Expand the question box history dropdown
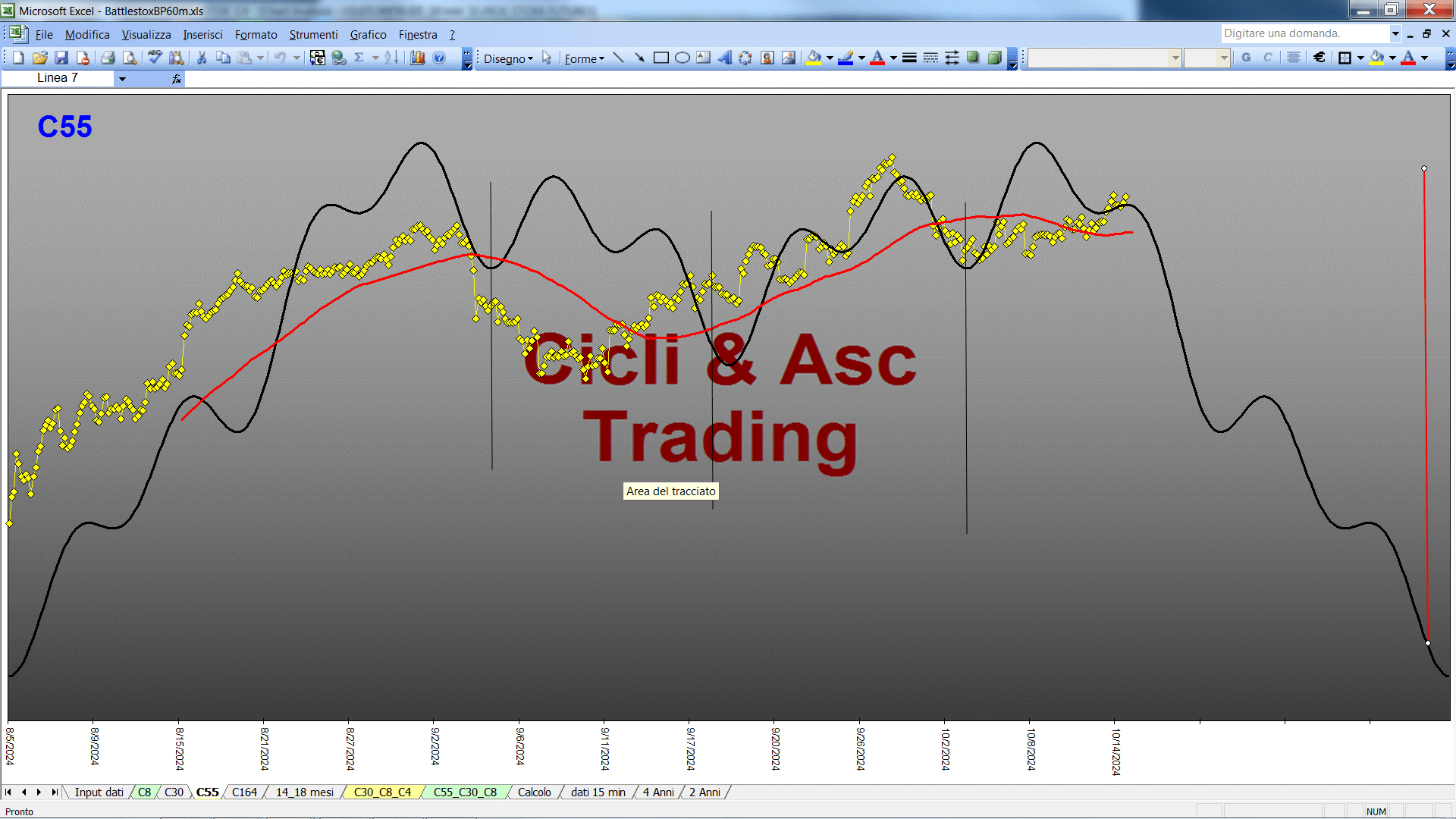 tap(1395, 33)
